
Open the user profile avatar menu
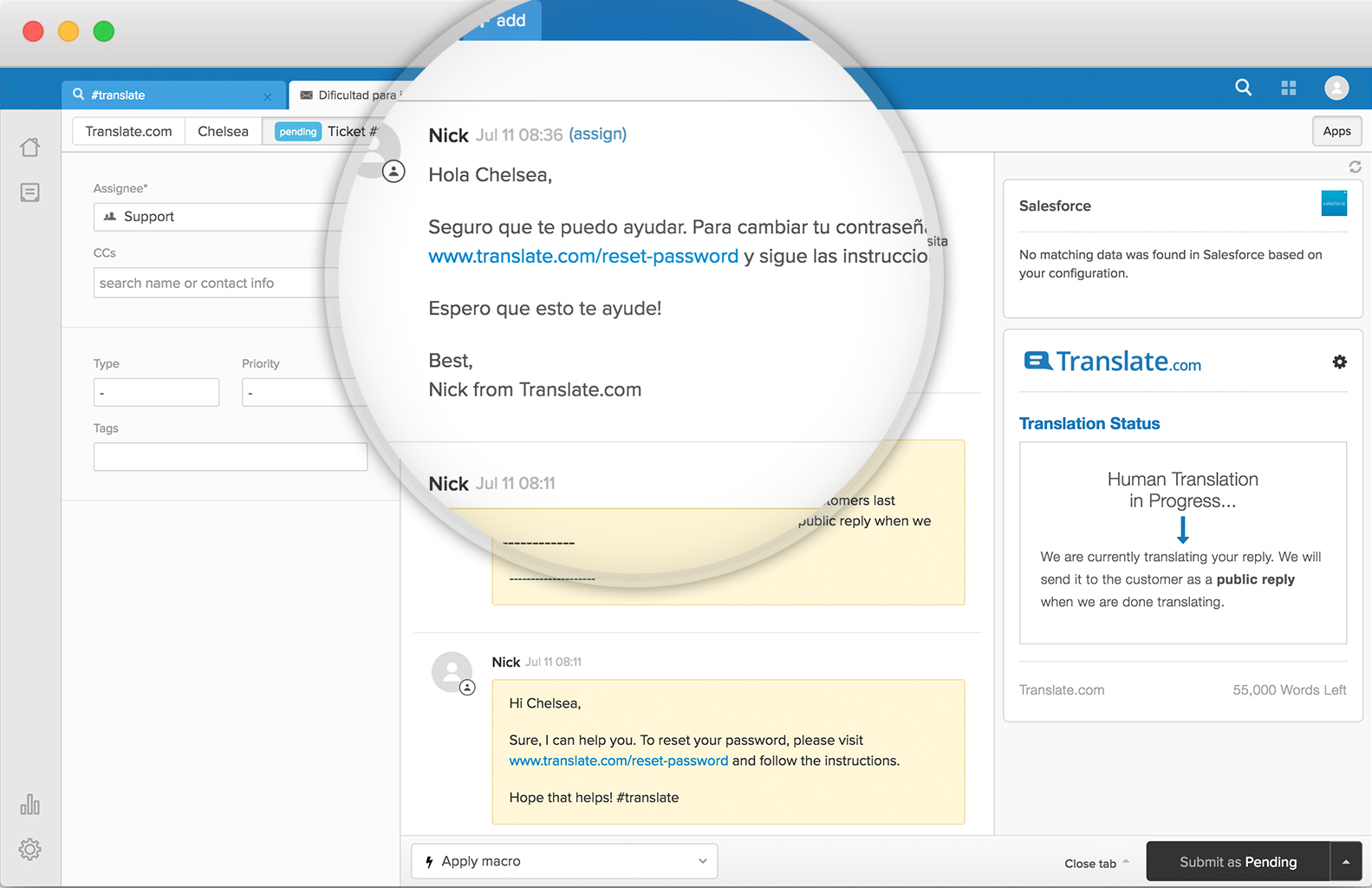coord(1336,88)
